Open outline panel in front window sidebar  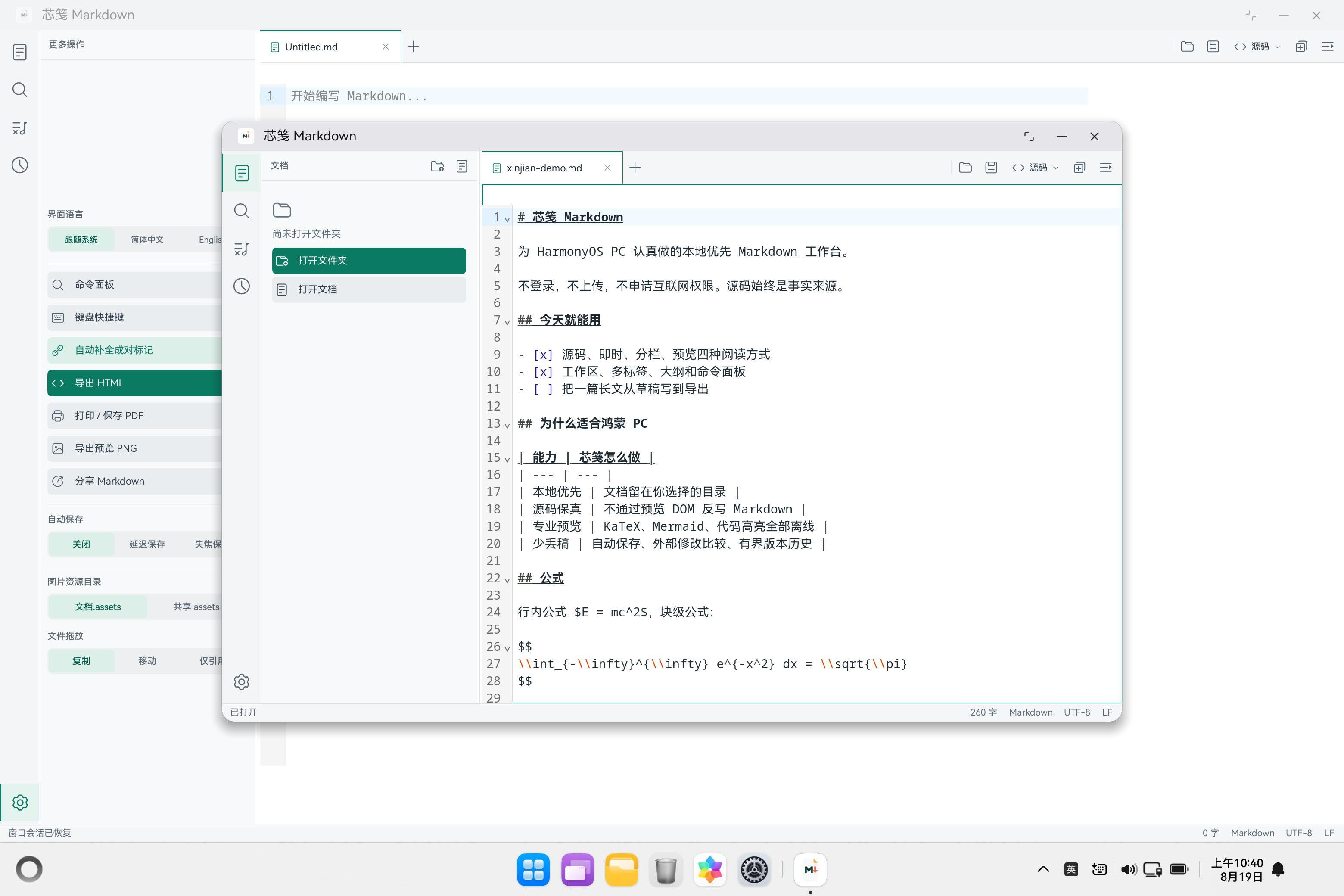click(242, 249)
